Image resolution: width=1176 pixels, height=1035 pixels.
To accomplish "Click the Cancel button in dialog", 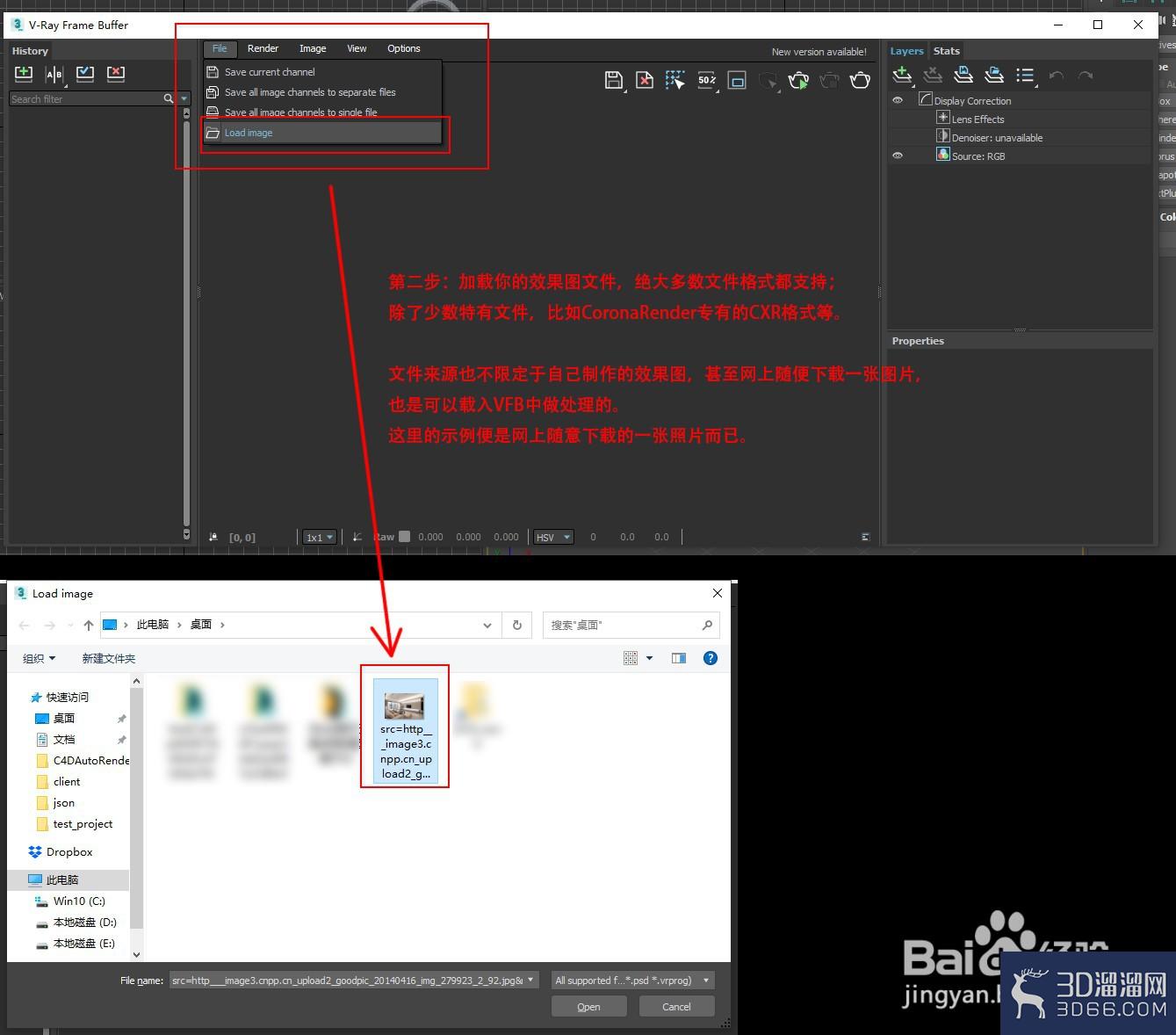I will point(676,1007).
